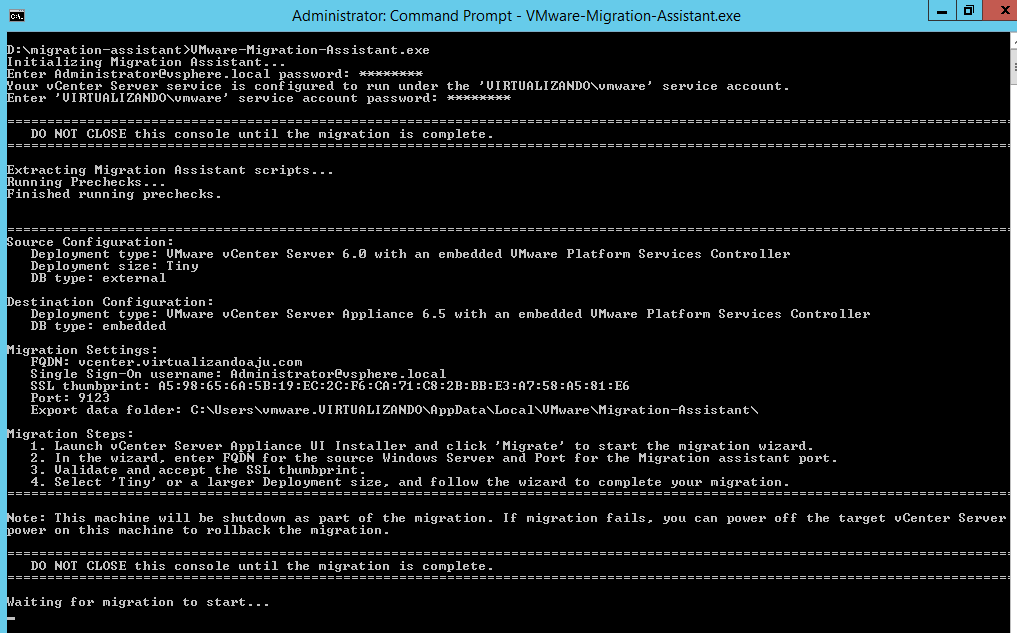Click the 'Waiting for migration to start...' line

[138, 602]
